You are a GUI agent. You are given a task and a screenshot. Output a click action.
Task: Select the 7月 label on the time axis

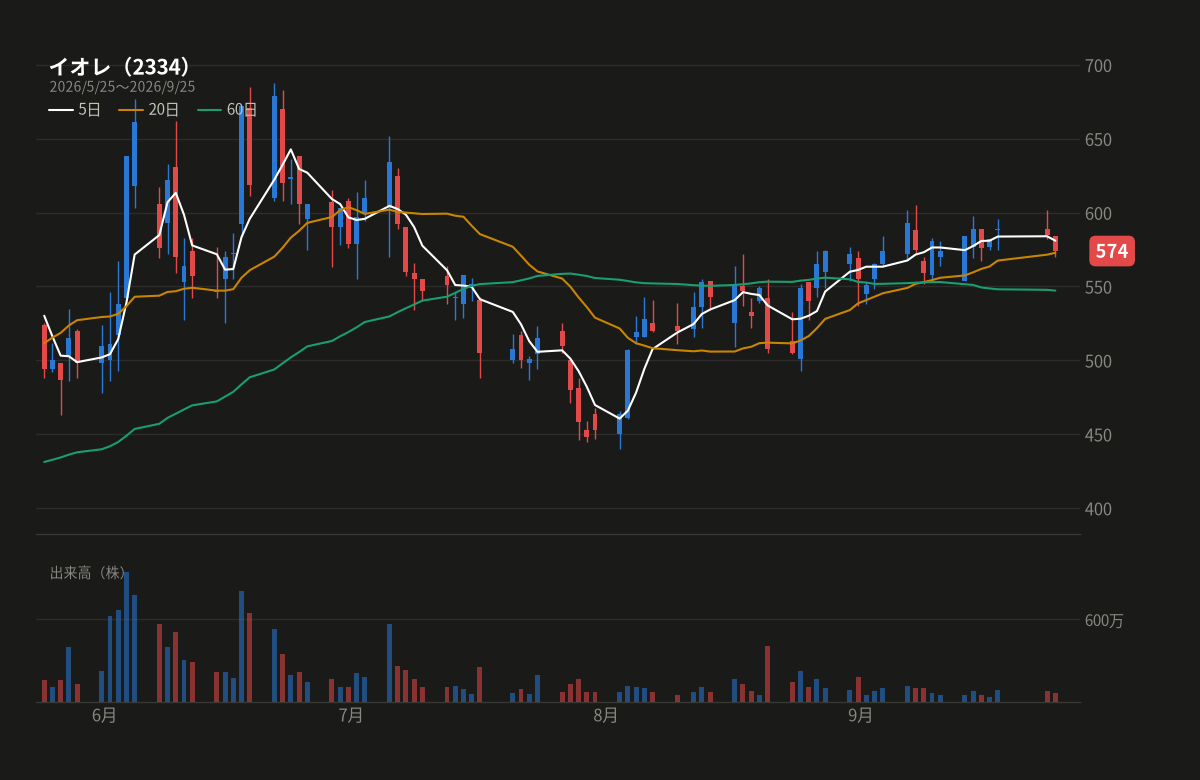point(351,716)
